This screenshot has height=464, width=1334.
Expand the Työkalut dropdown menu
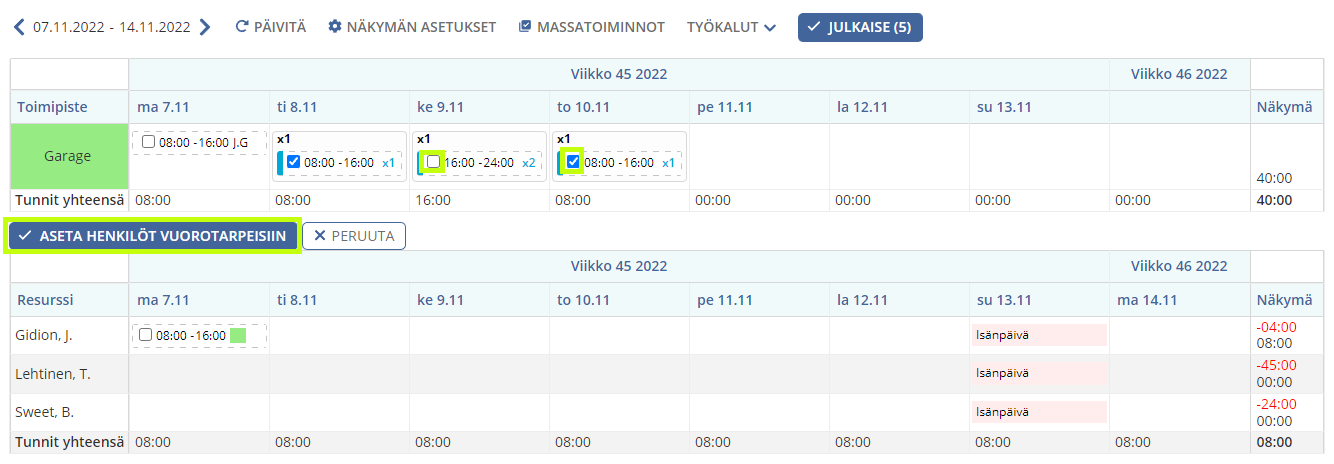[731, 27]
